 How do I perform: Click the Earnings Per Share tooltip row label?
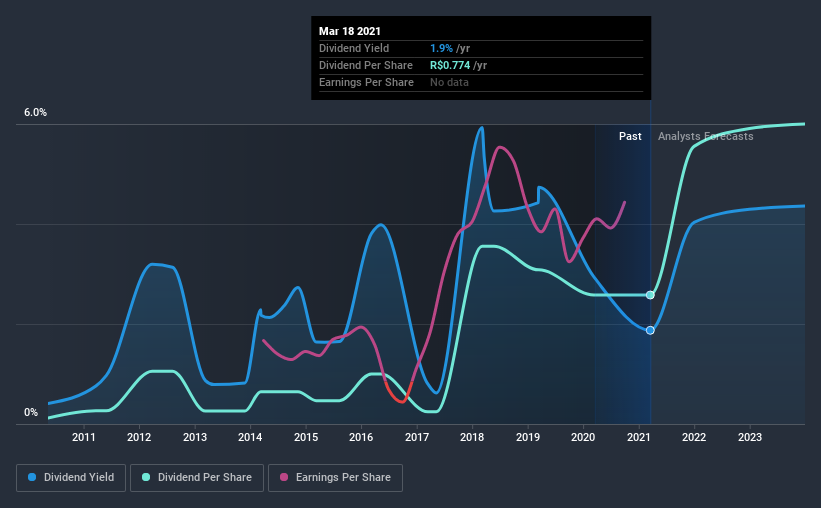pos(366,82)
